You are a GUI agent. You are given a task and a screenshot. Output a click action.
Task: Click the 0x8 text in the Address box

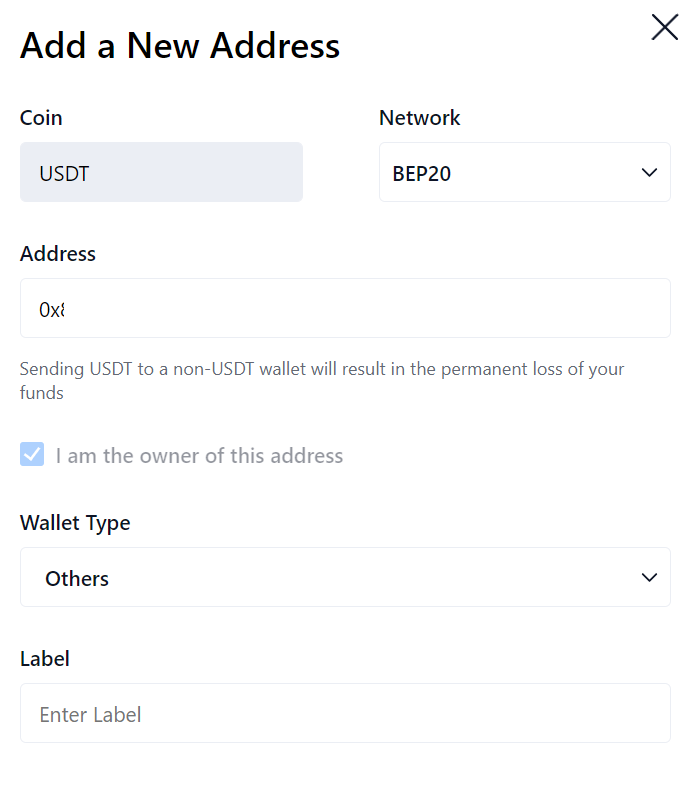(x=51, y=310)
